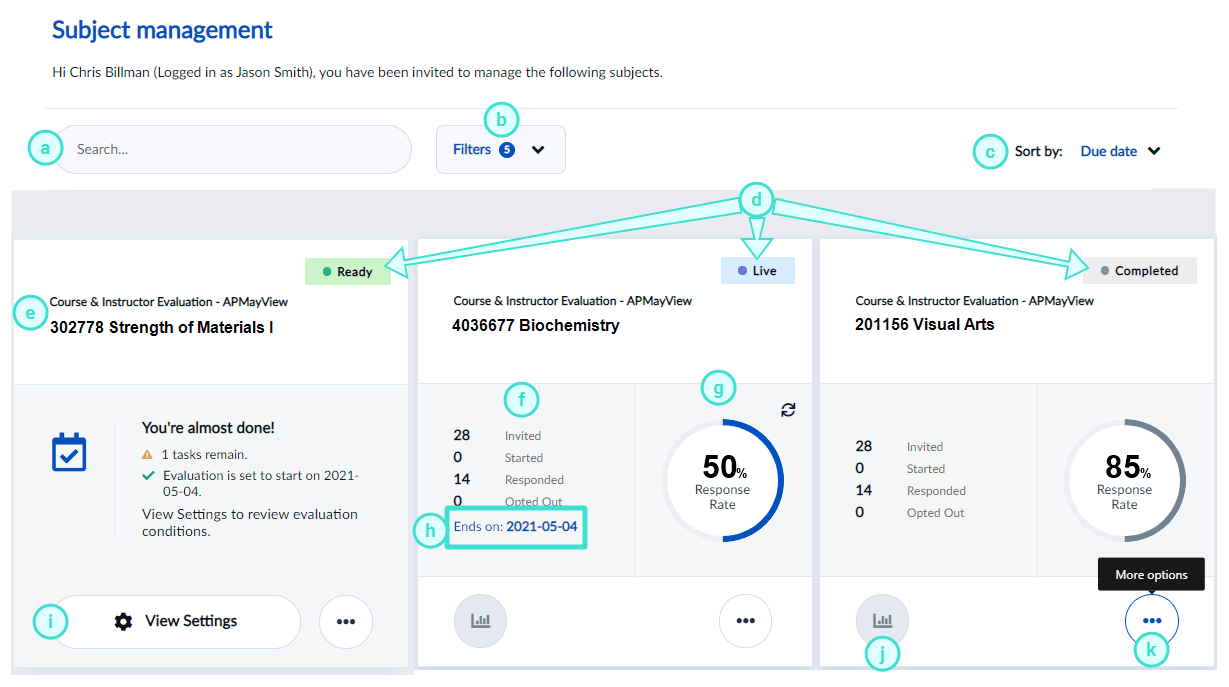Viewport: 1229px width, 687px height.
Task: Click the Invited count on the Biochemistry card
Action: pos(461,435)
